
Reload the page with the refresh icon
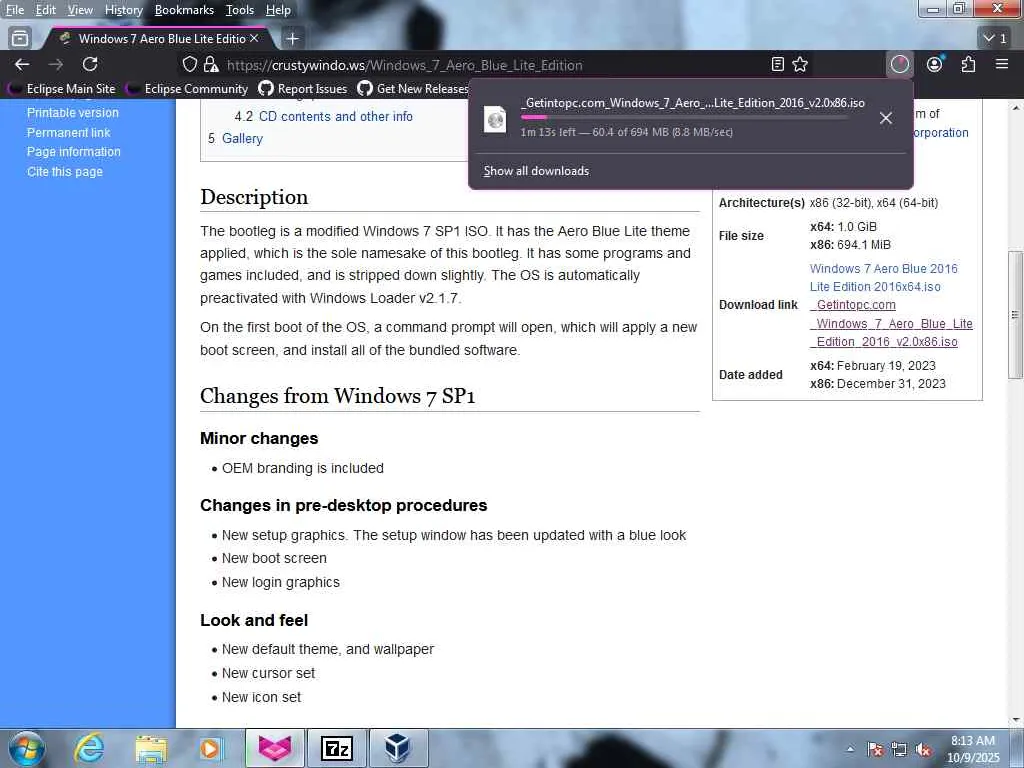90,64
